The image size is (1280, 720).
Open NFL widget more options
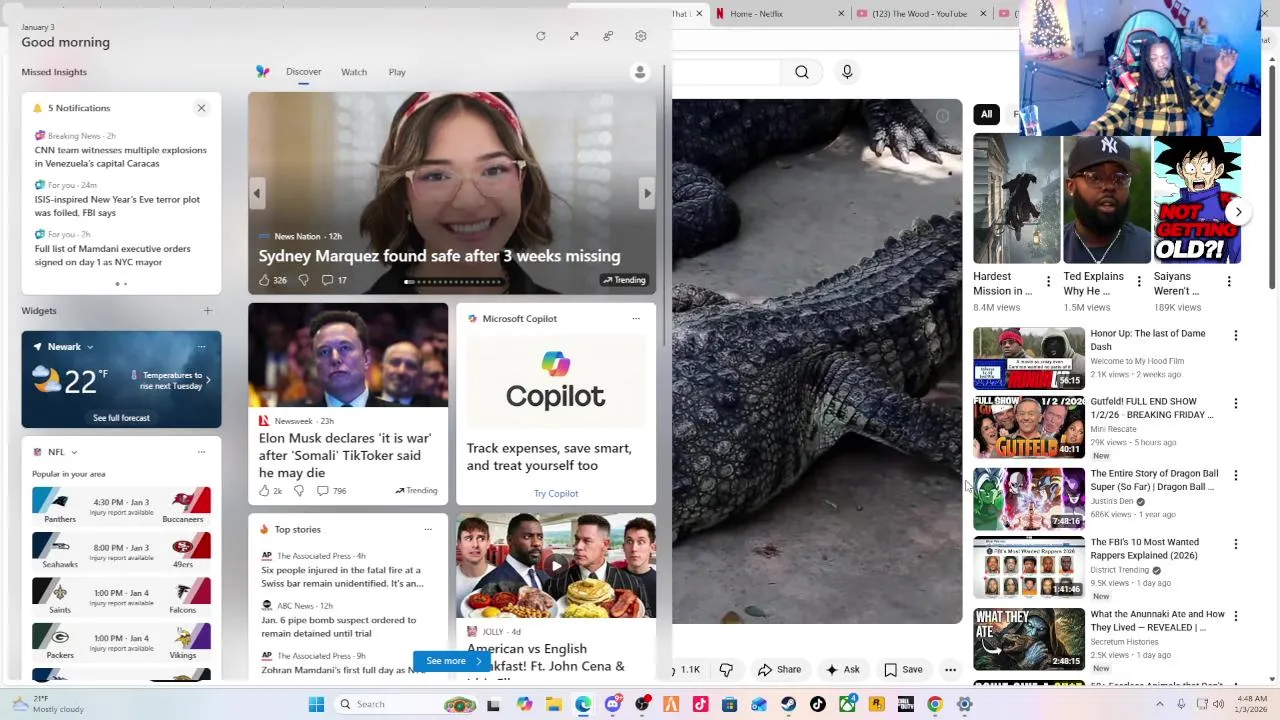click(201, 452)
